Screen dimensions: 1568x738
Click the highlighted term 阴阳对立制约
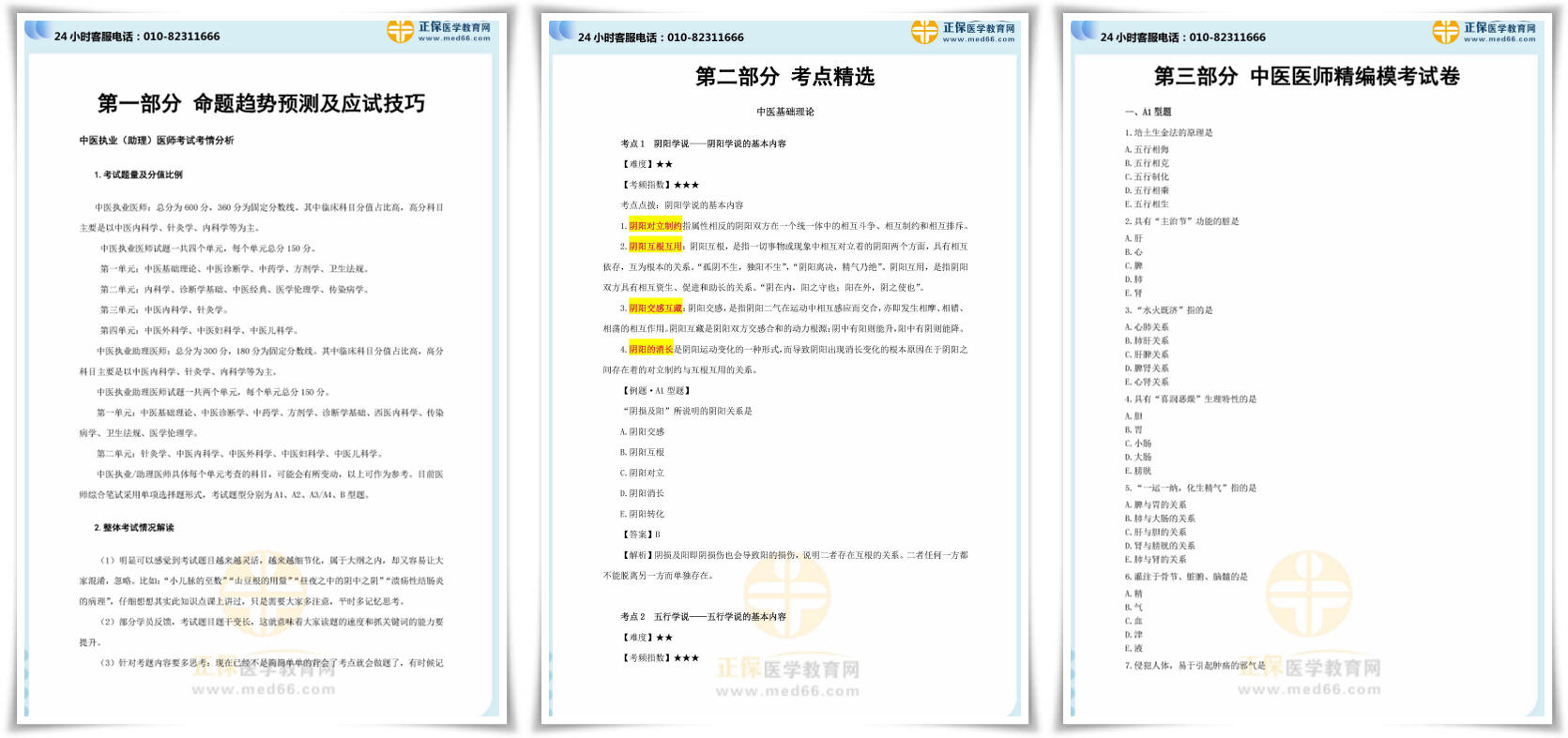tap(655, 226)
